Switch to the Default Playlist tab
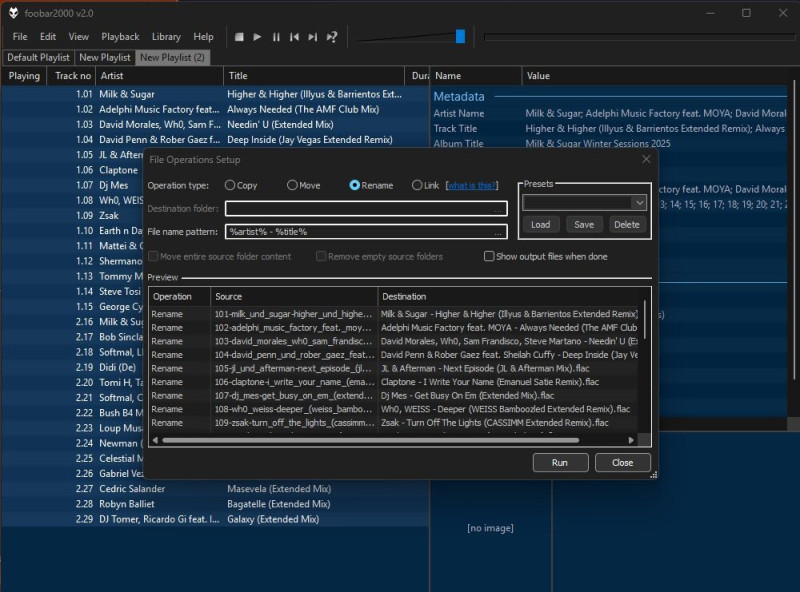Image resolution: width=800 pixels, height=592 pixels. (38, 58)
